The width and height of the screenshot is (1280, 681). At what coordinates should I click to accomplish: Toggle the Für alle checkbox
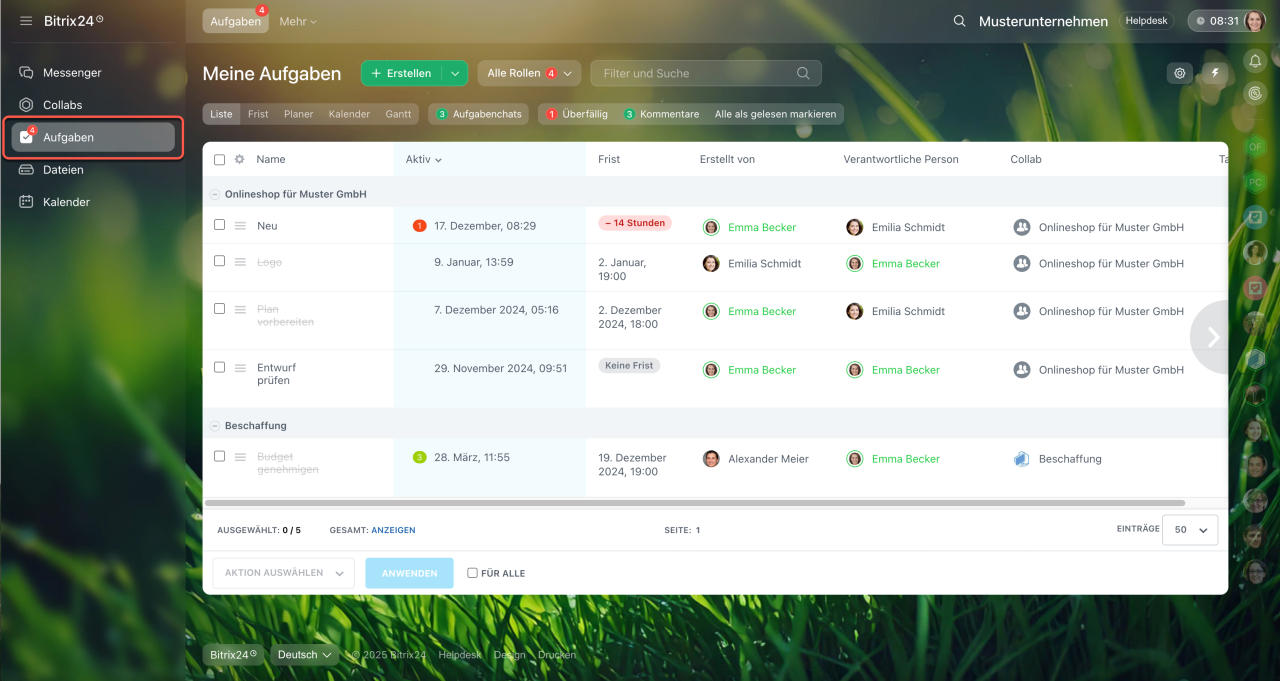473,573
